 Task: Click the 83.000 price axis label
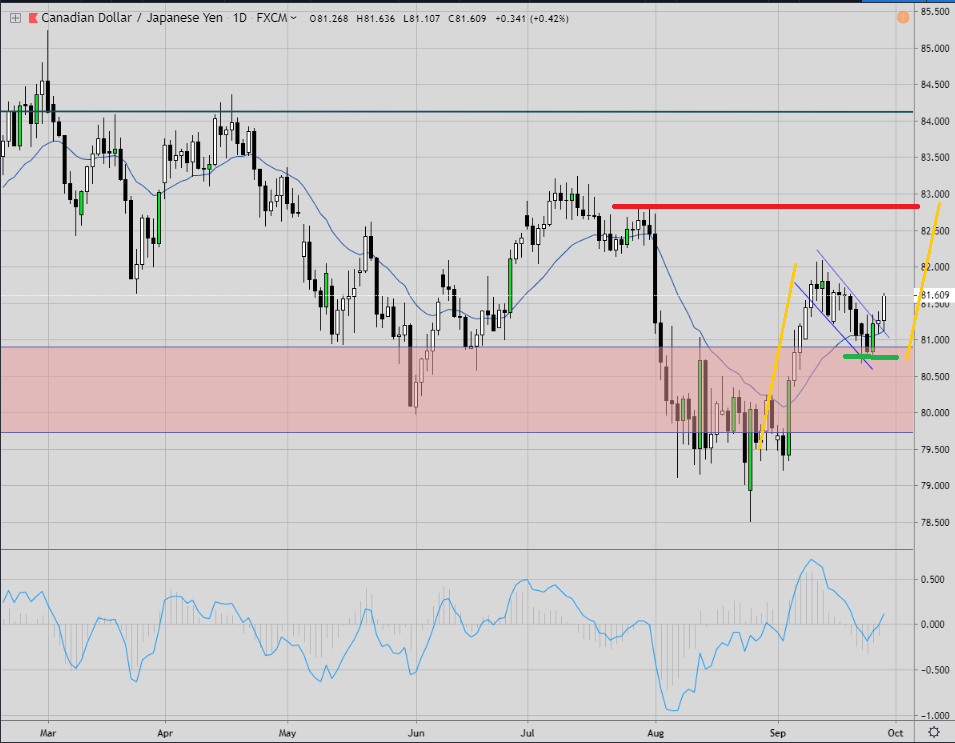(x=935, y=194)
